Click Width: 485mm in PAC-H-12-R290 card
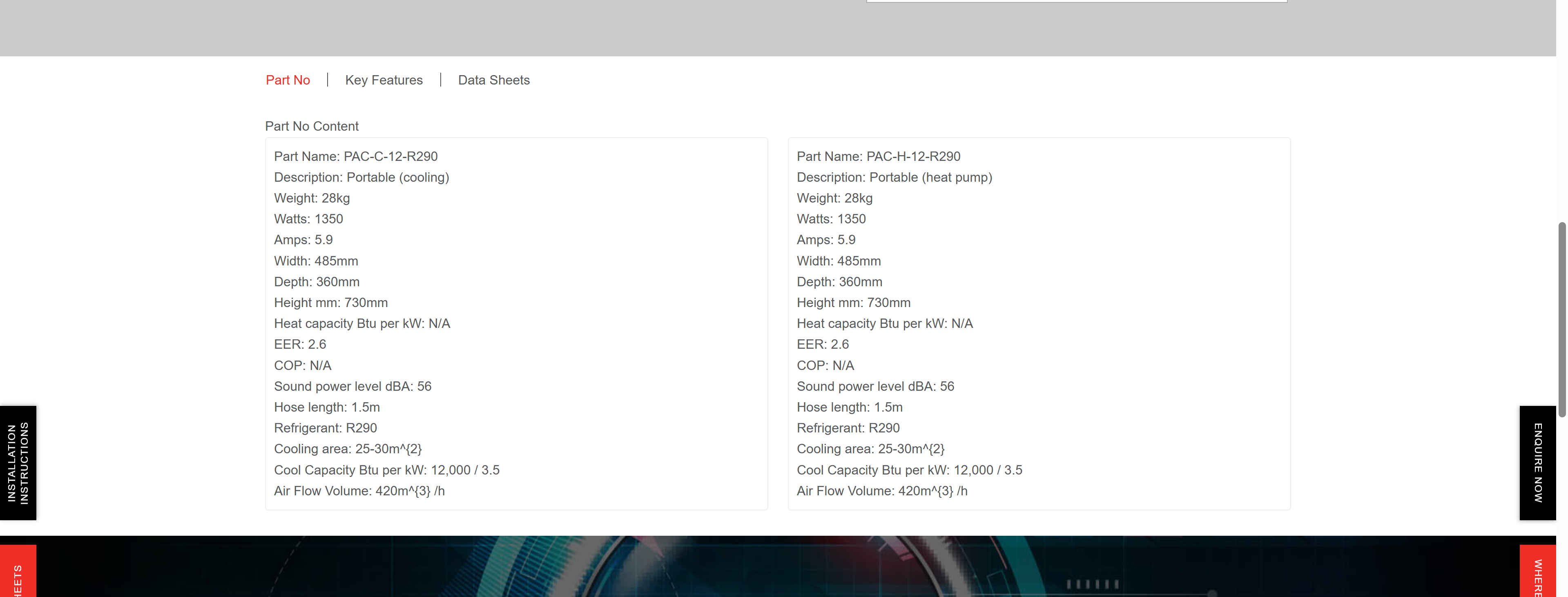 (x=839, y=261)
